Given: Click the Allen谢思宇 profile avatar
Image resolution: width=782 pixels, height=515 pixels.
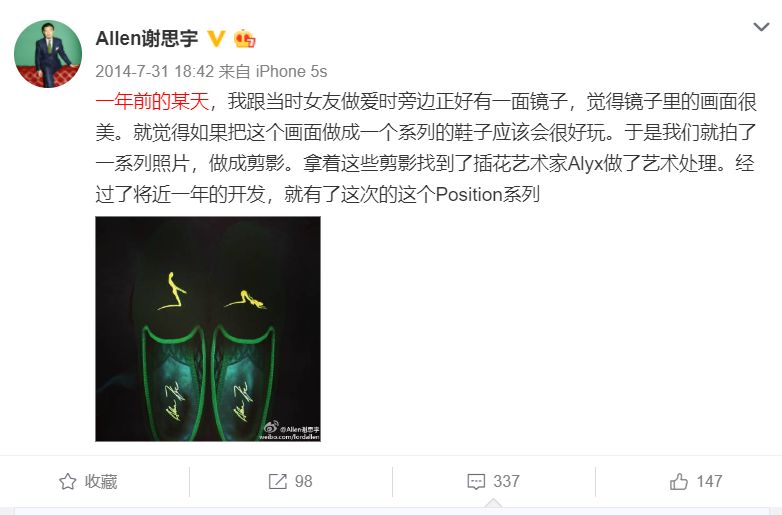Looking at the screenshot, I should (x=48, y=54).
